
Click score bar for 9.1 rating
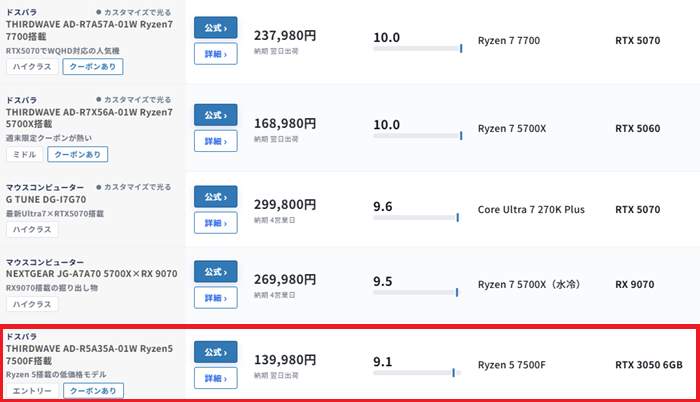pyautogui.click(x=417, y=373)
